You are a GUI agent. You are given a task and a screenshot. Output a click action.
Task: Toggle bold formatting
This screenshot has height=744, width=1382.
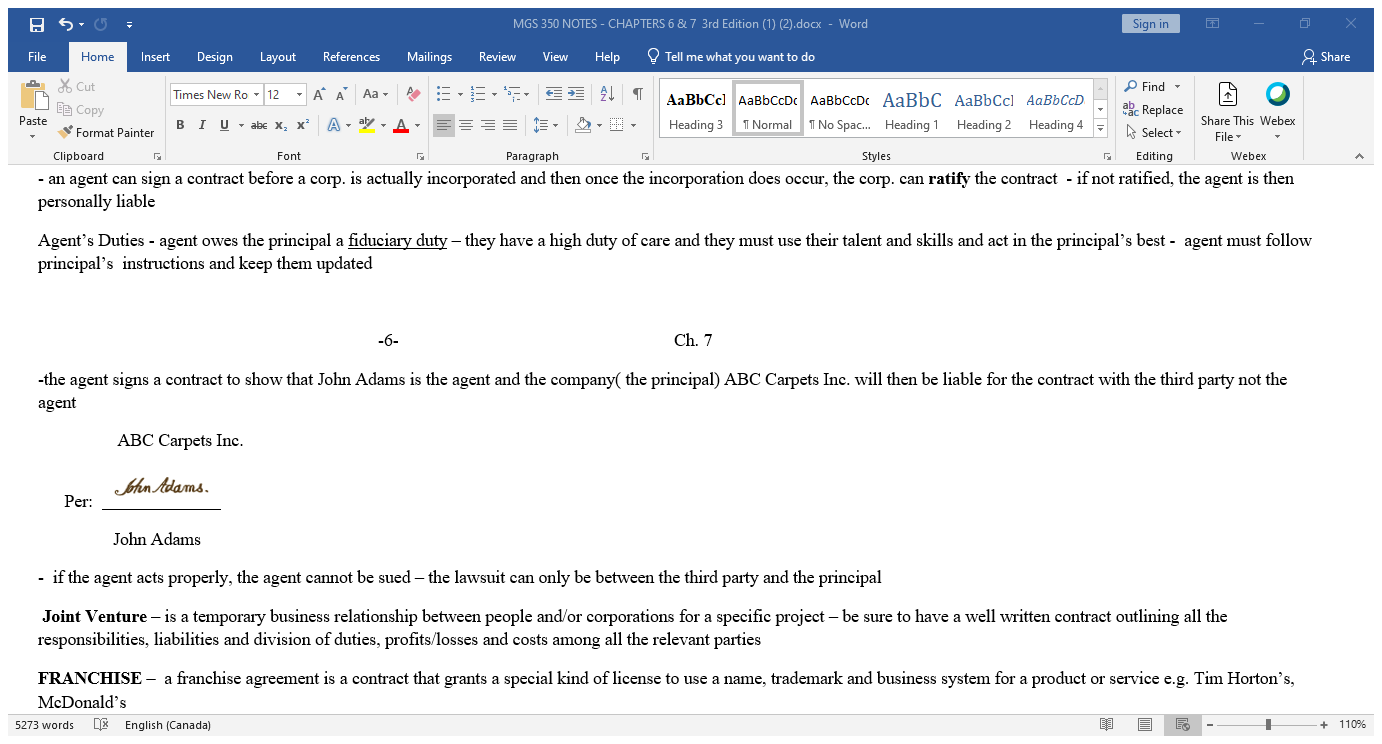pyautogui.click(x=180, y=125)
